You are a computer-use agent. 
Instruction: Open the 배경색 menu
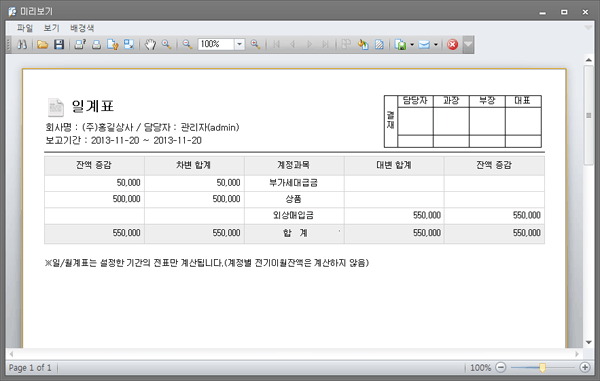(82, 28)
